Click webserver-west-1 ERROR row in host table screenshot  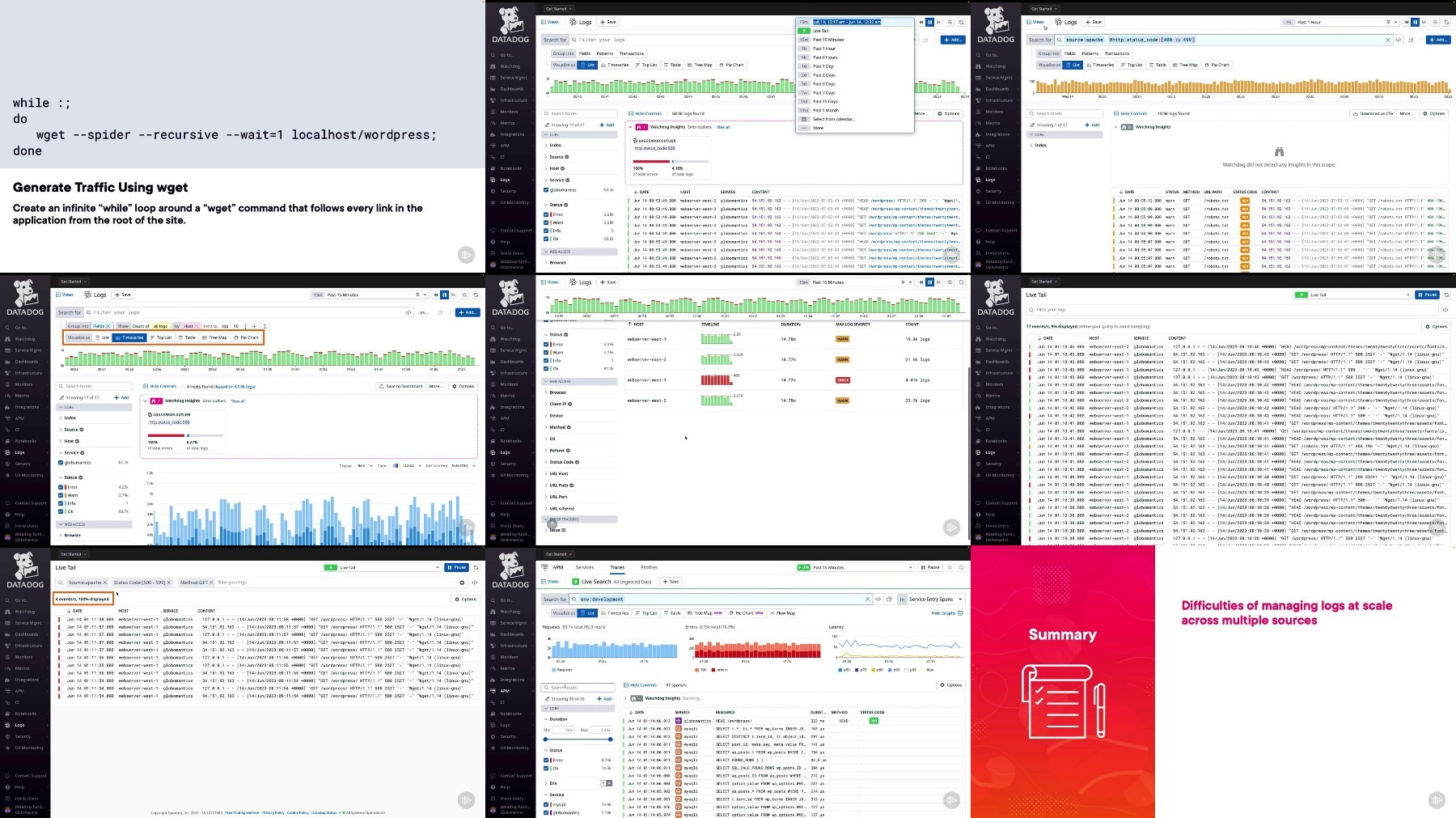pyautogui.click(x=793, y=379)
